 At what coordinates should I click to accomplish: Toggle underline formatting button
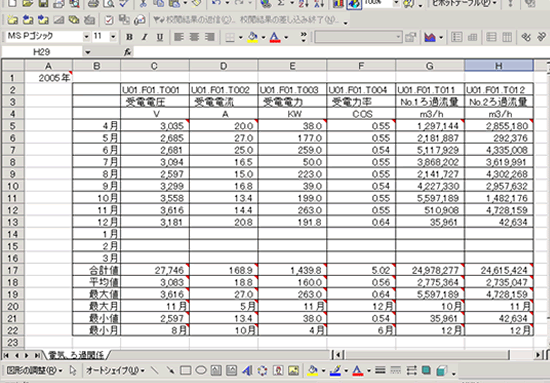coord(160,37)
